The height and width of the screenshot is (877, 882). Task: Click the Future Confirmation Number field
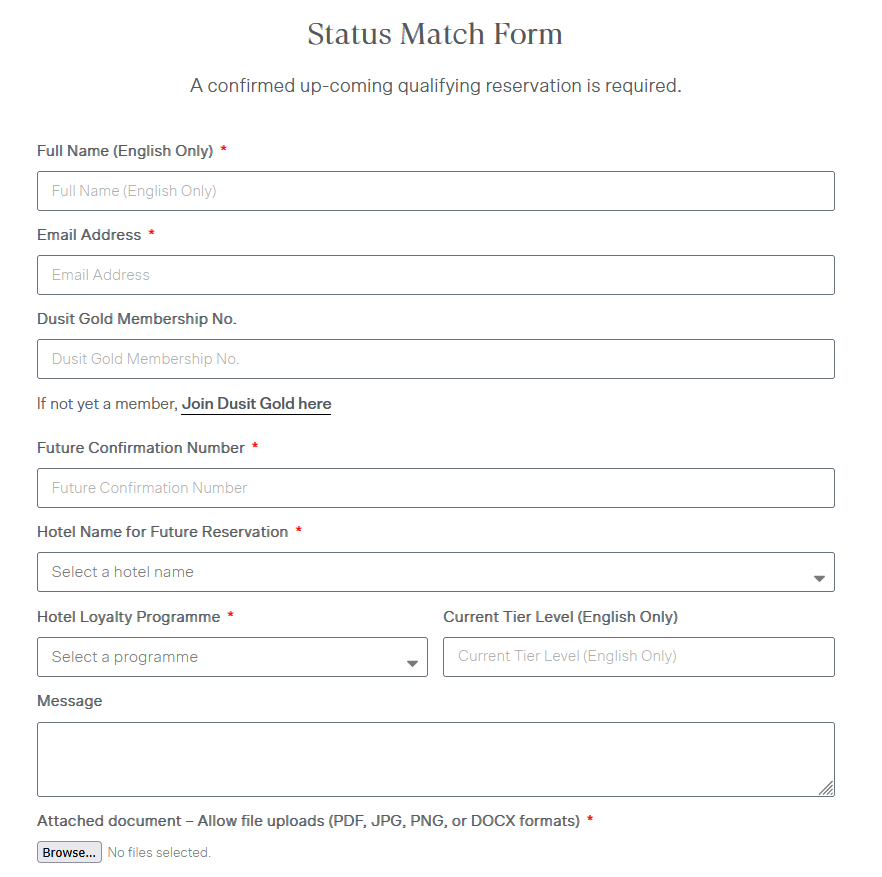pos(435,488)
